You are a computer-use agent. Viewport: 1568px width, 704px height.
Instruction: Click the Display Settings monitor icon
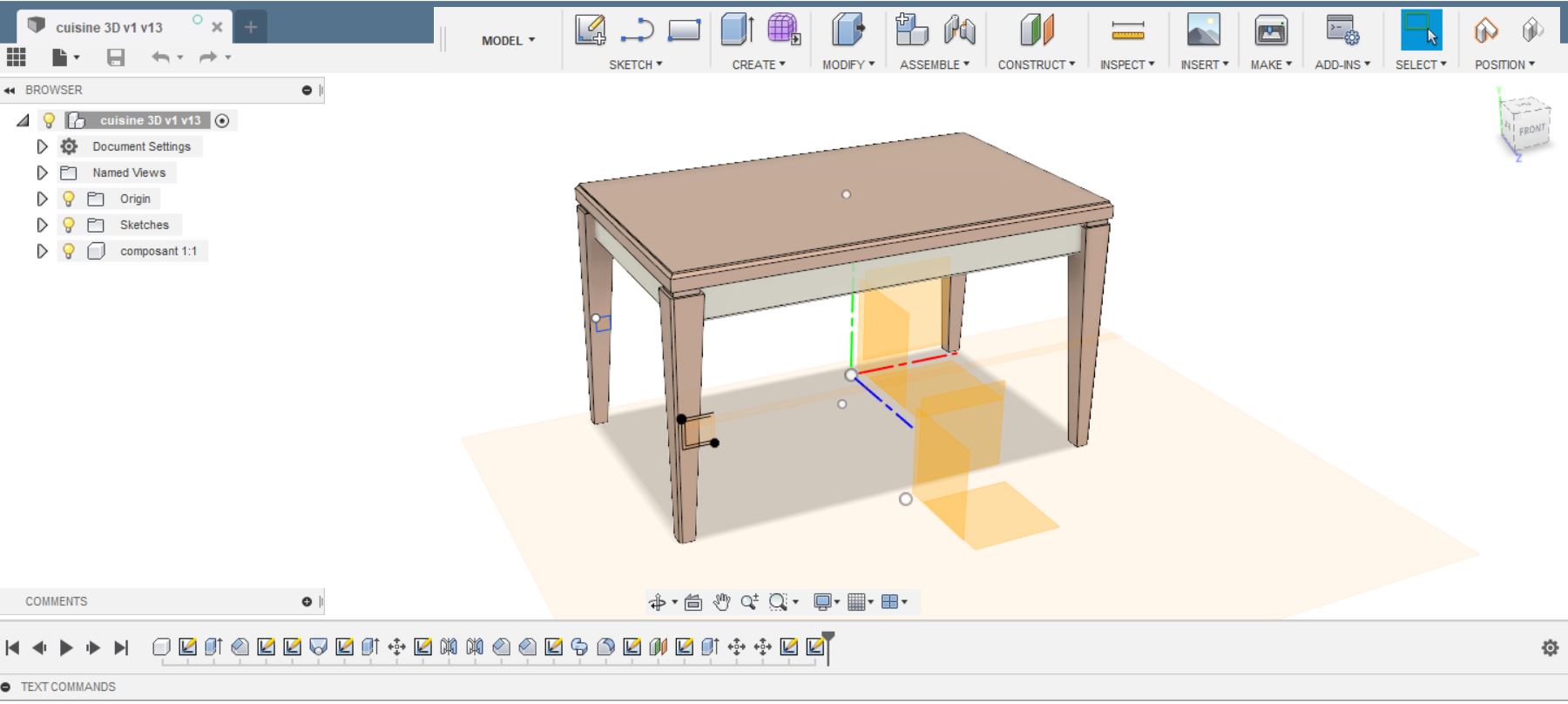pyautogui.click(x=821, y=602)
